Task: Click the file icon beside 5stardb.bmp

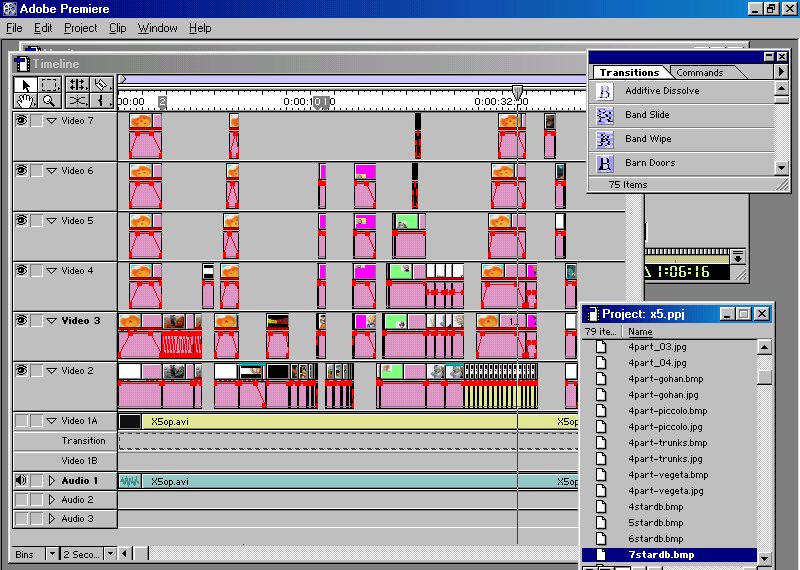Action: pyautogui.click(x=602, y=523)
